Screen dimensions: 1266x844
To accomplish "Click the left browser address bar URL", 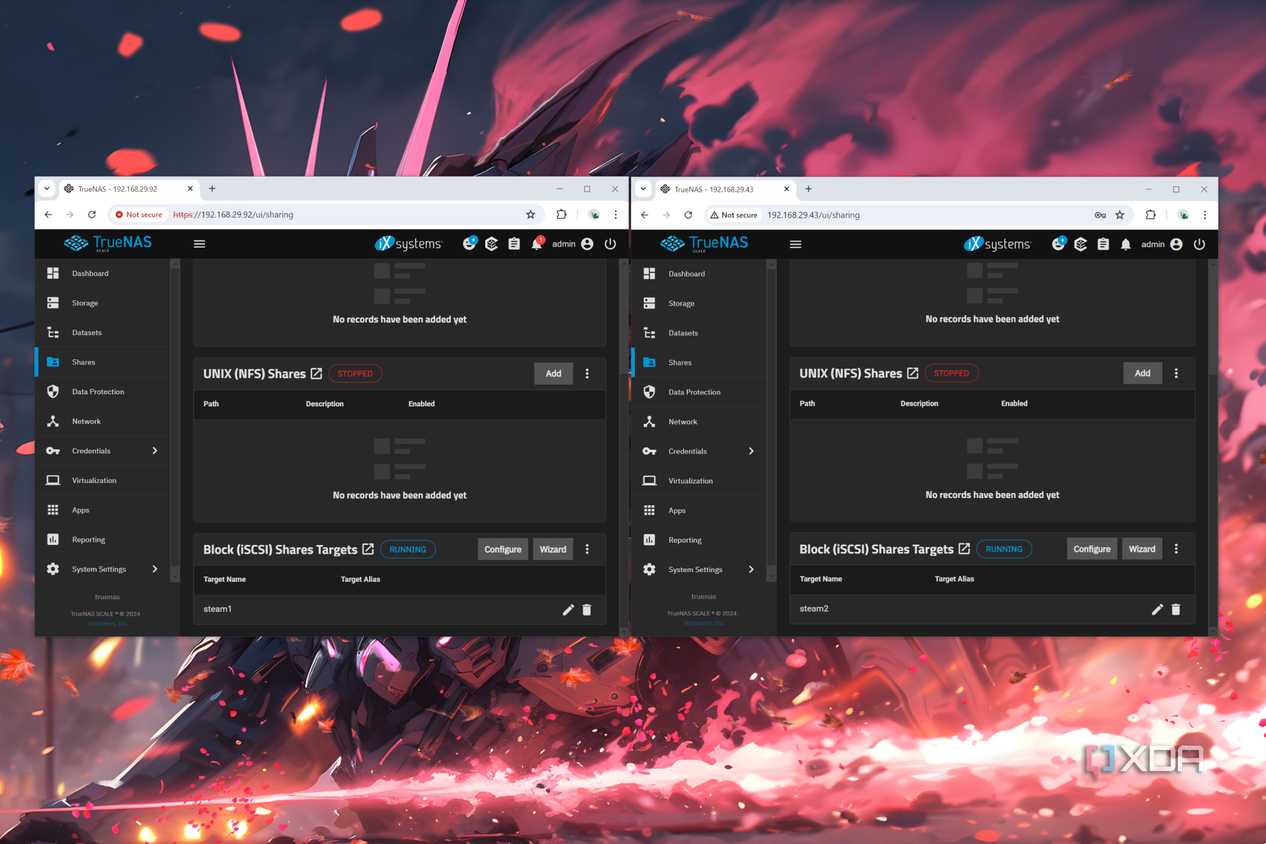I will [233, 214].
